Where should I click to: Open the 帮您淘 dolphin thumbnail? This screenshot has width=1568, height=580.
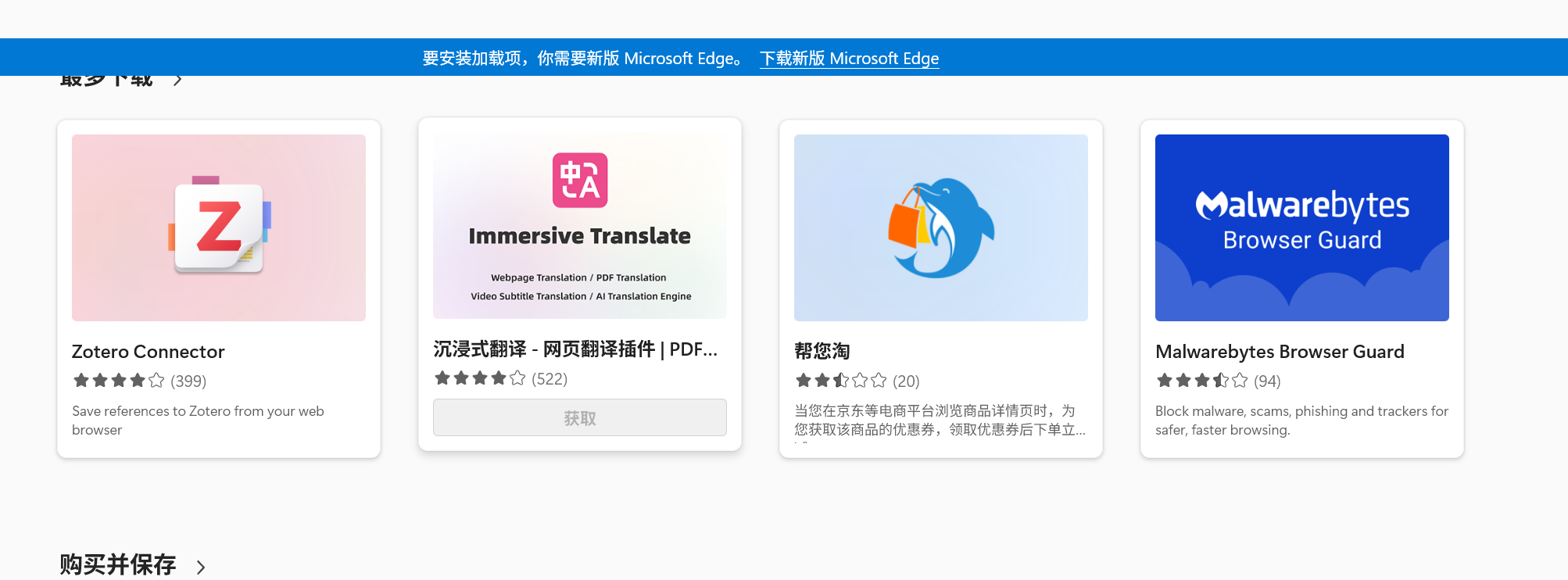(x=941, y=227)
